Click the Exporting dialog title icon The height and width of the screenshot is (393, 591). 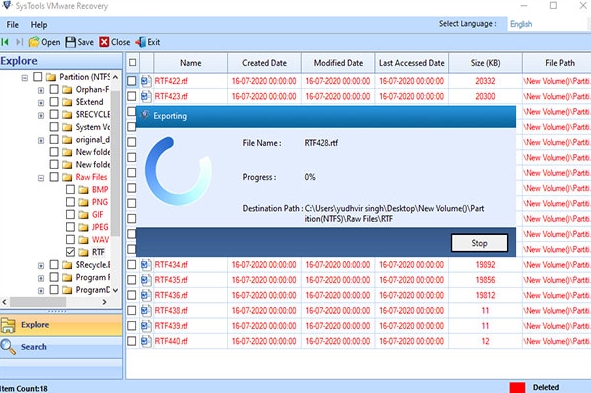[145, 115]
